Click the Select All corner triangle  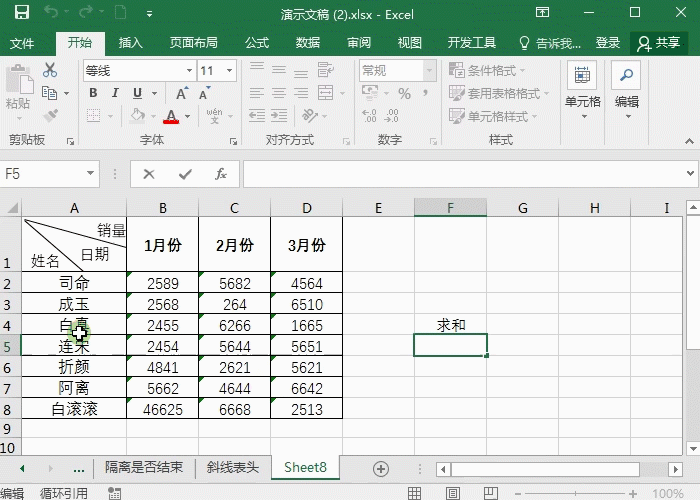(12, 208)
